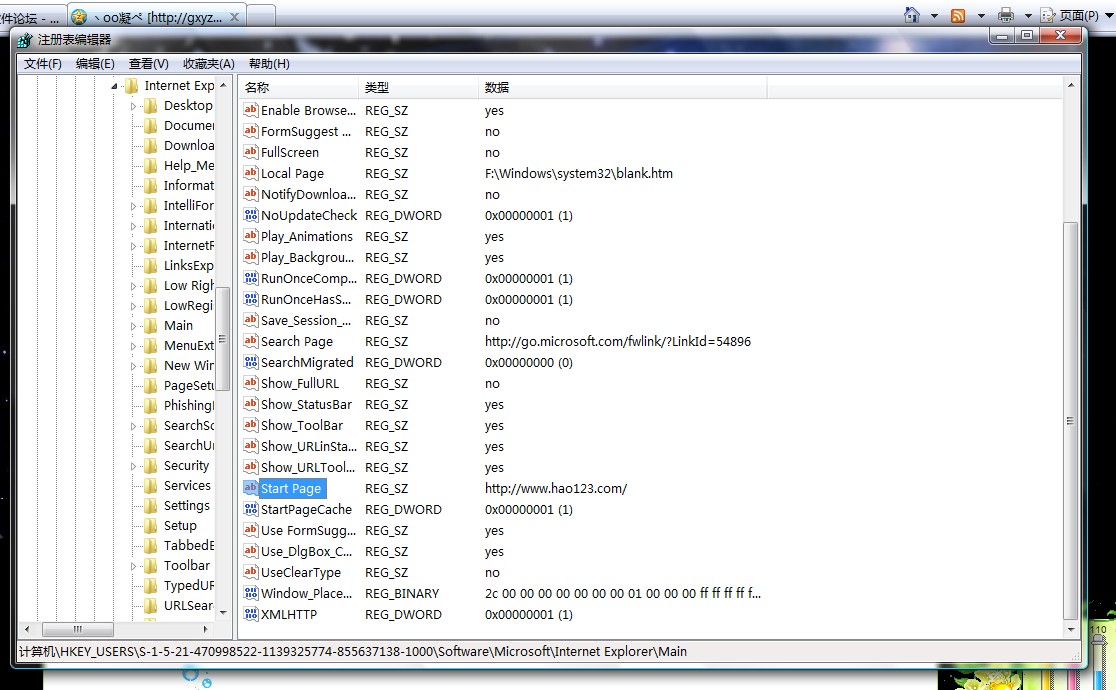The height and width of the screenshot is (690, 1116).
Task: Select the URLSearch tree item
Action: (189, 605)
